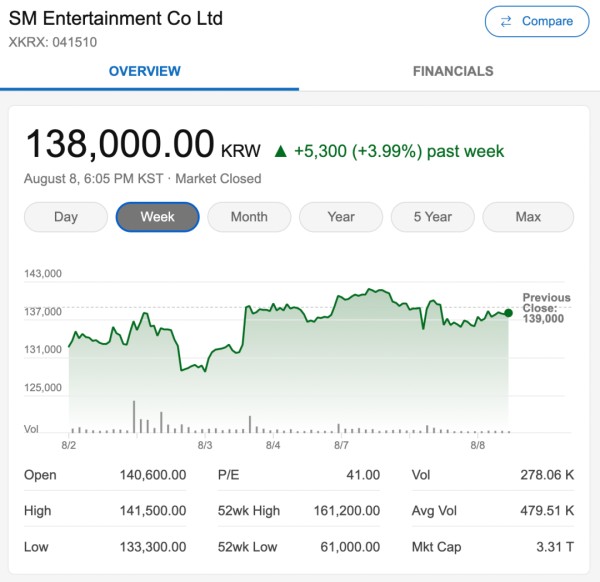600x582 pixels.
Task: Click the +5,300 (+3.99%) past week text
Action: pos(399,151)
